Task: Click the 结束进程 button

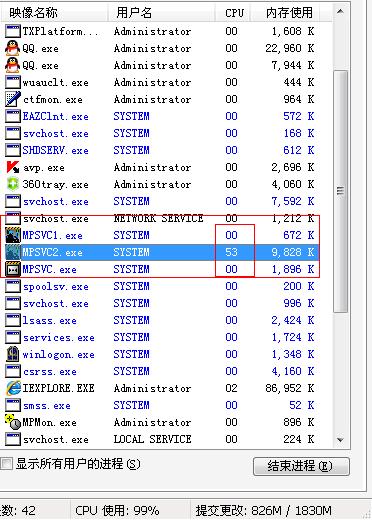Action: click(301, 466)
